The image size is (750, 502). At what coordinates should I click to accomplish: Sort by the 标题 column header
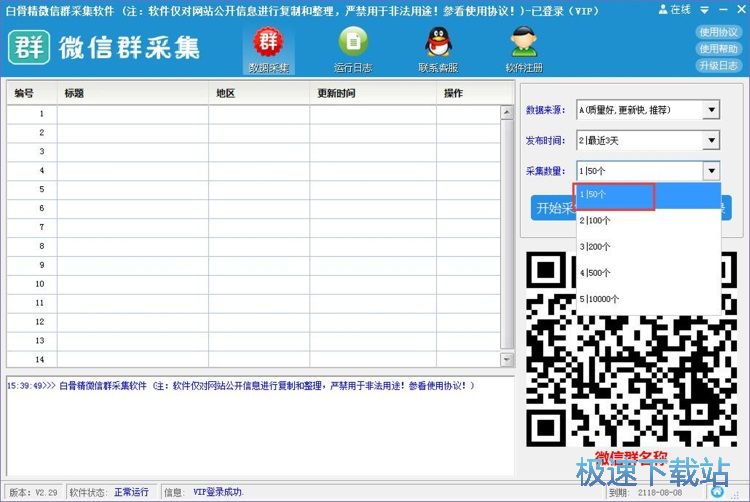click(133, 93)
